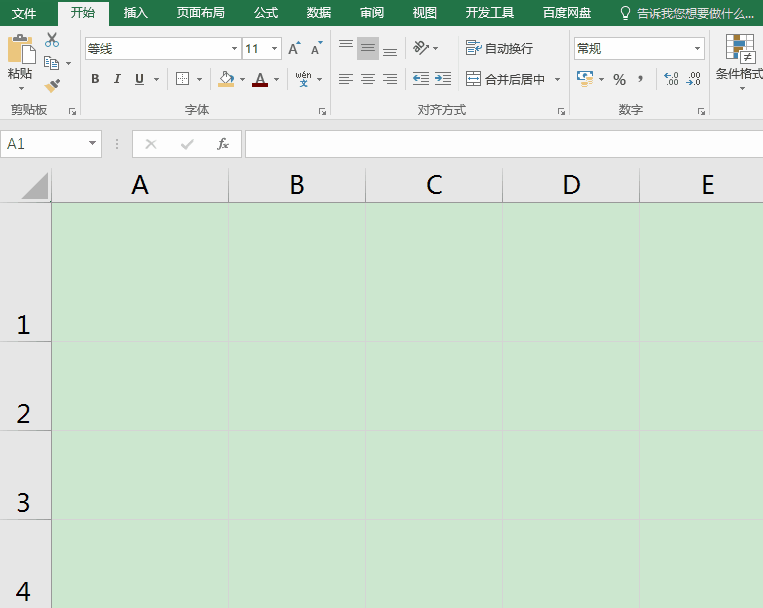The height and width of the screenshot is (608, 763).
Task: Select column C header
Action: tap(434, 185)
